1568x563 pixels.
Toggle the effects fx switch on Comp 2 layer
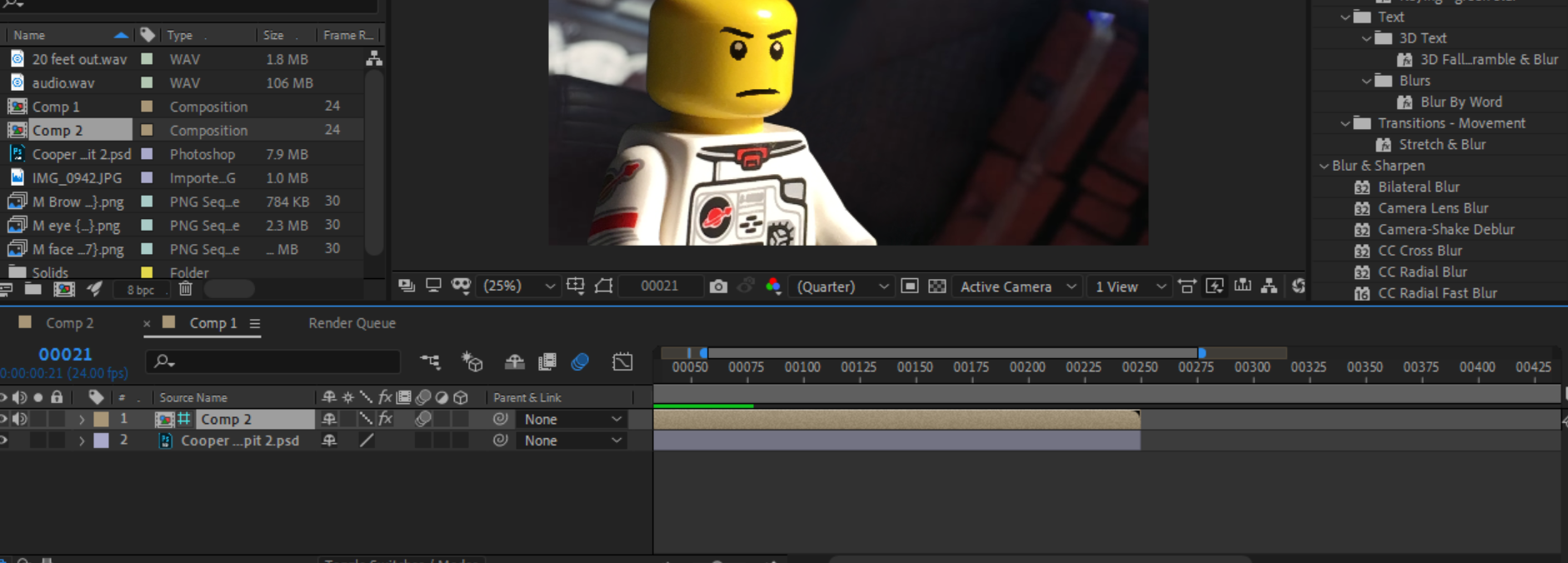click(385, 419)
